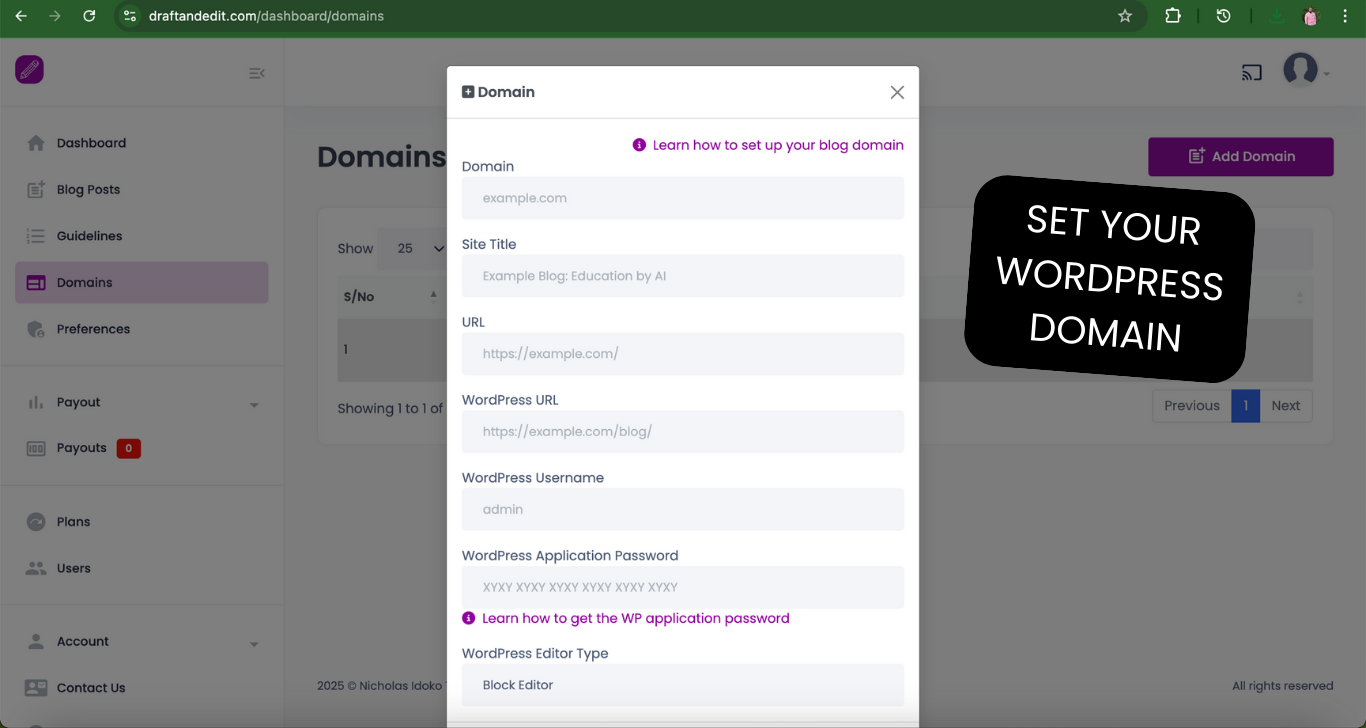Open the browser extensions puzzle icon

click(1173, 16)
